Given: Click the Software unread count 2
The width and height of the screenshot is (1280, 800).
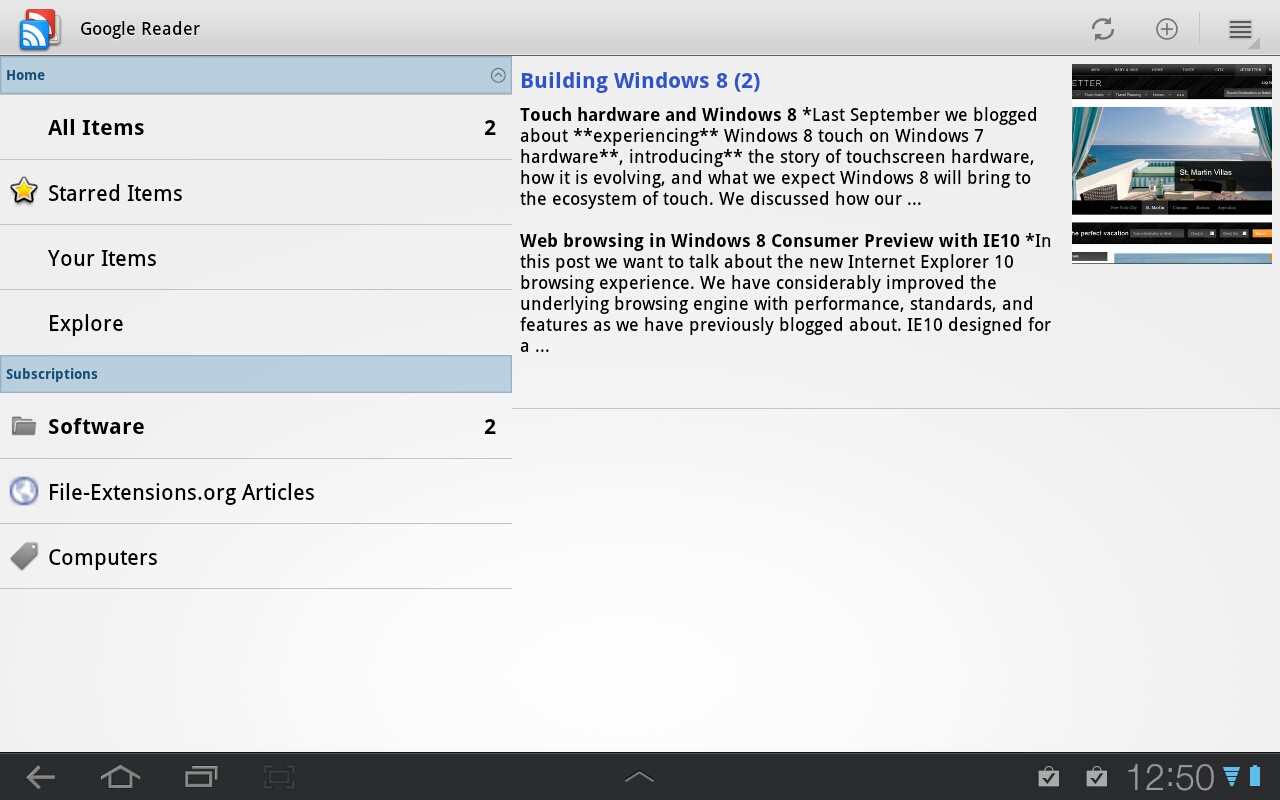Looking at the screenshot, I should pyautogui.click(x=490, y=426).
